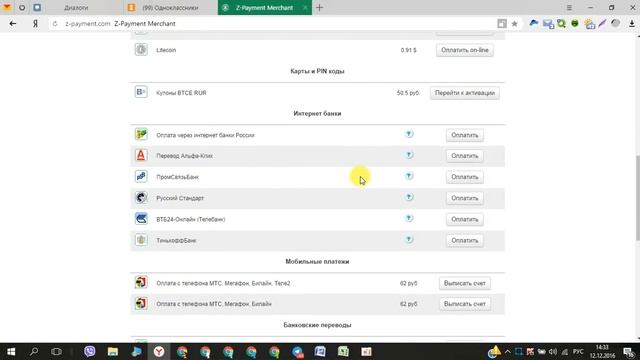
Task: Click the Litecoin logo icon
Action: tap(141, 50)
